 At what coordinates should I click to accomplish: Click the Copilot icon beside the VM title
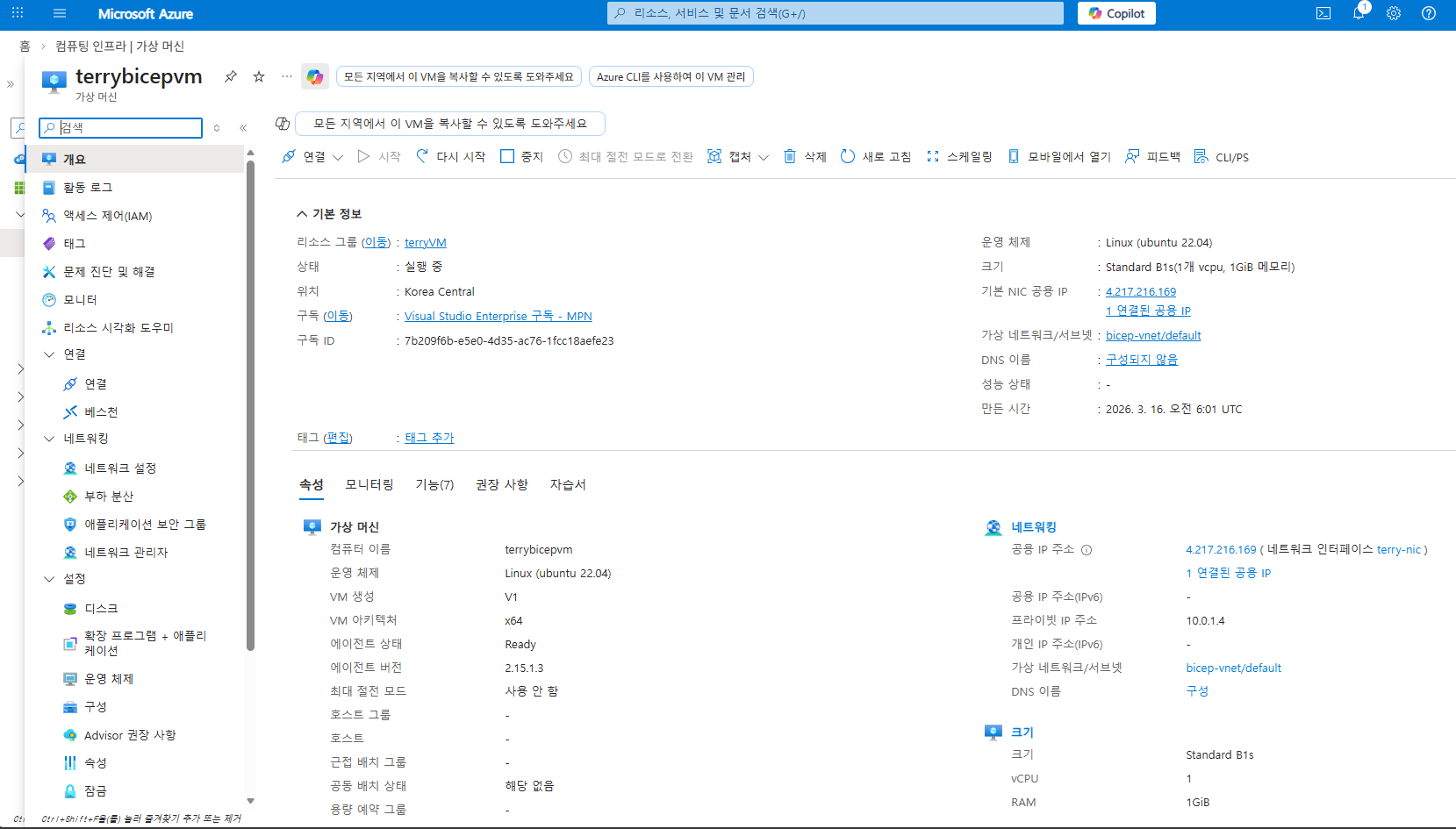click(x=315, y=77)
